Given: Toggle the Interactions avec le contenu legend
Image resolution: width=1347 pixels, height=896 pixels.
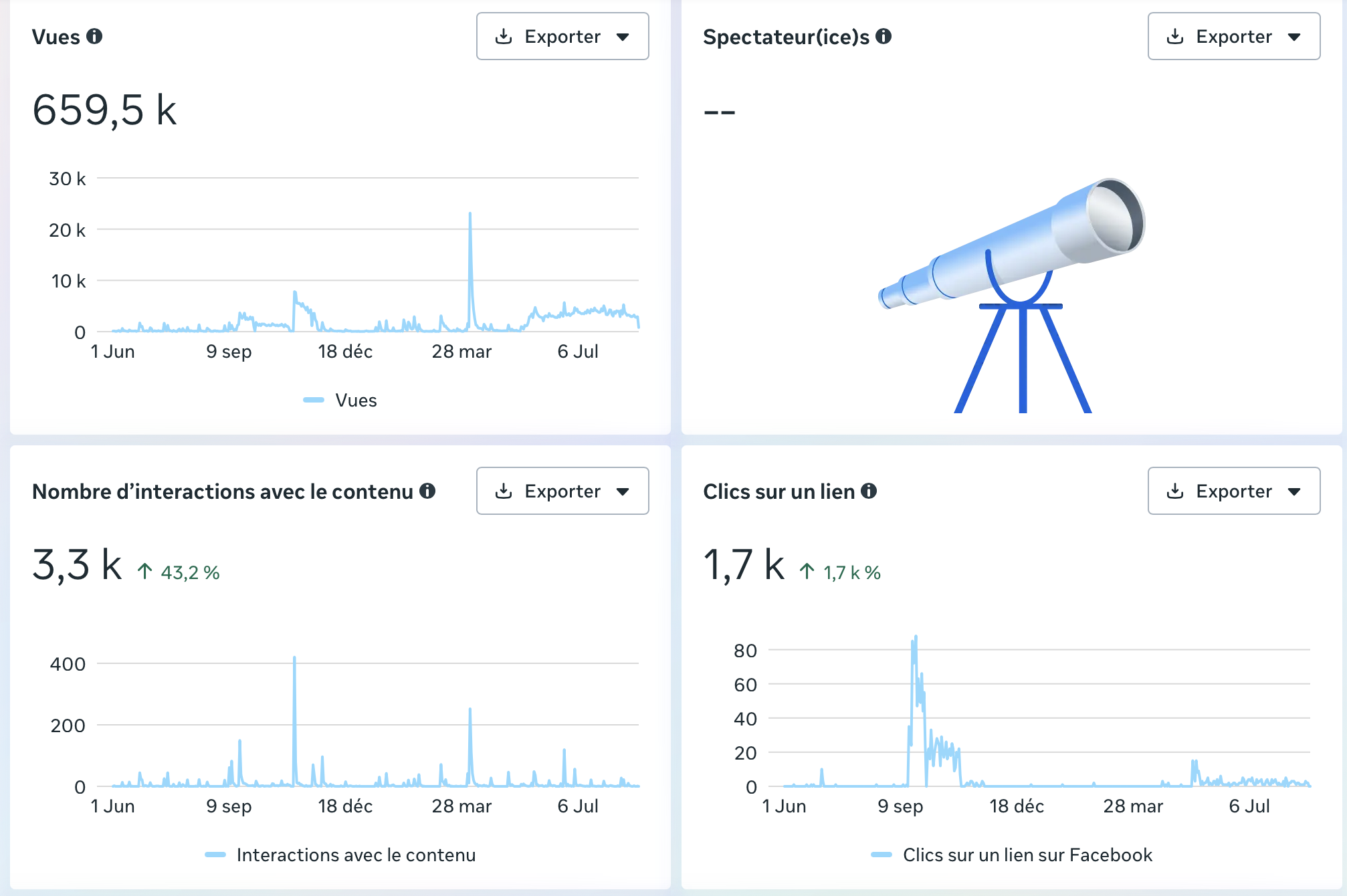Looking at the screenshot, I should [340, 855].
